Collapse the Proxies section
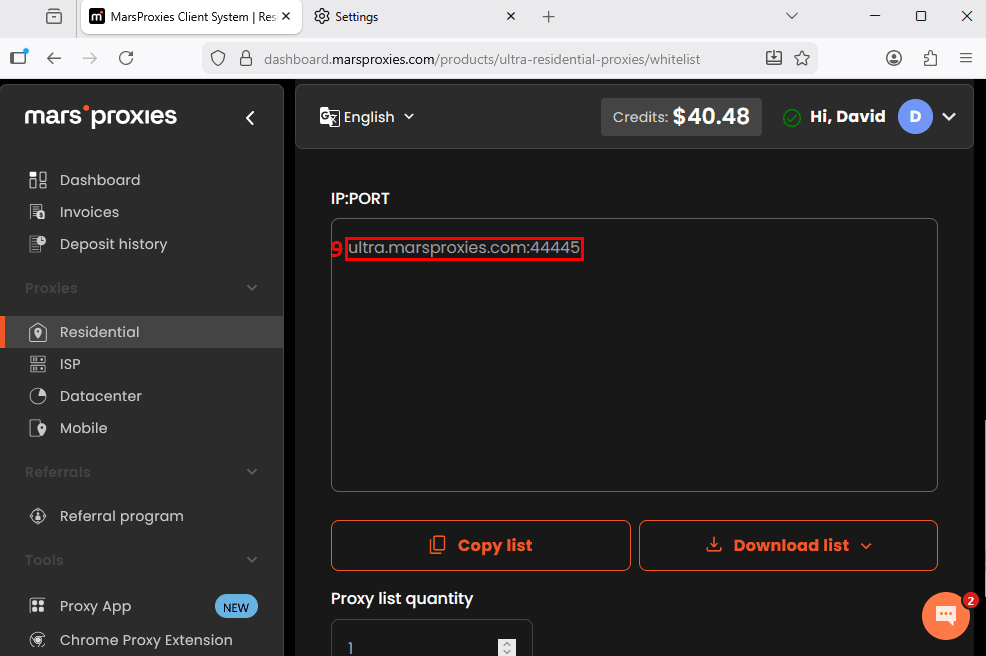 (x=252, y=288)
